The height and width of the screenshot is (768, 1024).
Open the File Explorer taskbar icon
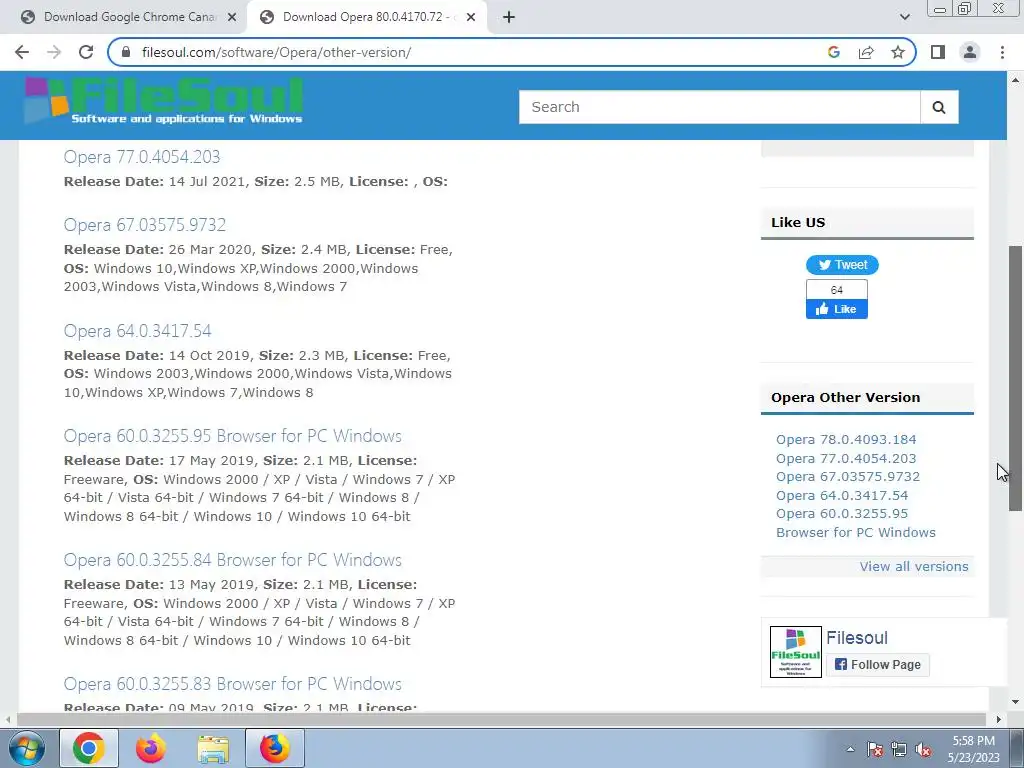tap(213, 748)
